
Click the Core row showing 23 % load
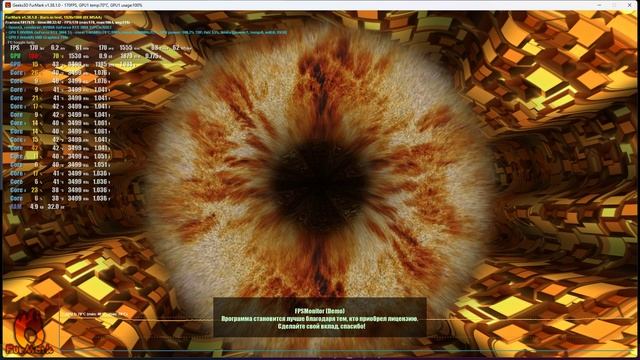tap(60, 190)
